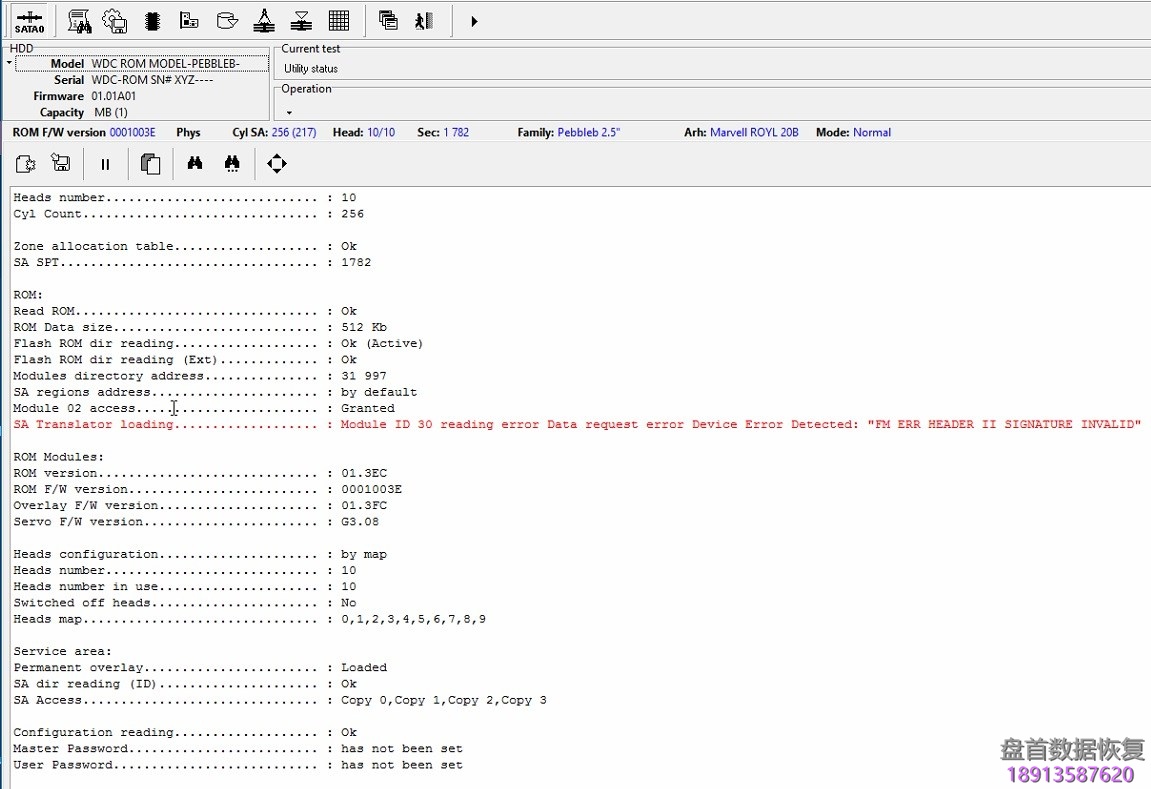This screenshot has height=789, width=1151.
Task: Click the ROM chip icon
Action: coord(152,20)
